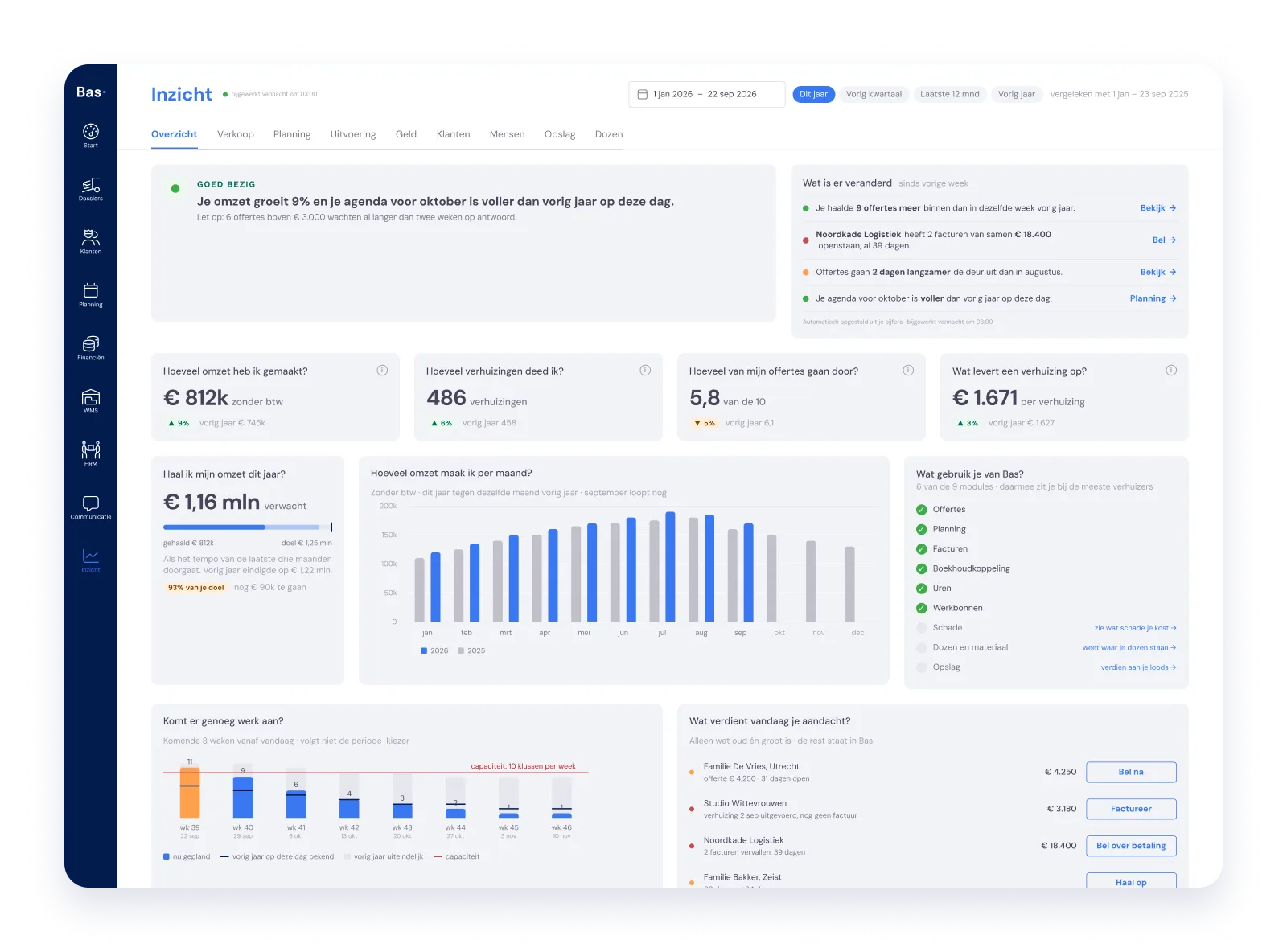Click Bel link for Noordkade Logistiek invoices
The image size is (1287, 952).
click(x=1164, y=240)
